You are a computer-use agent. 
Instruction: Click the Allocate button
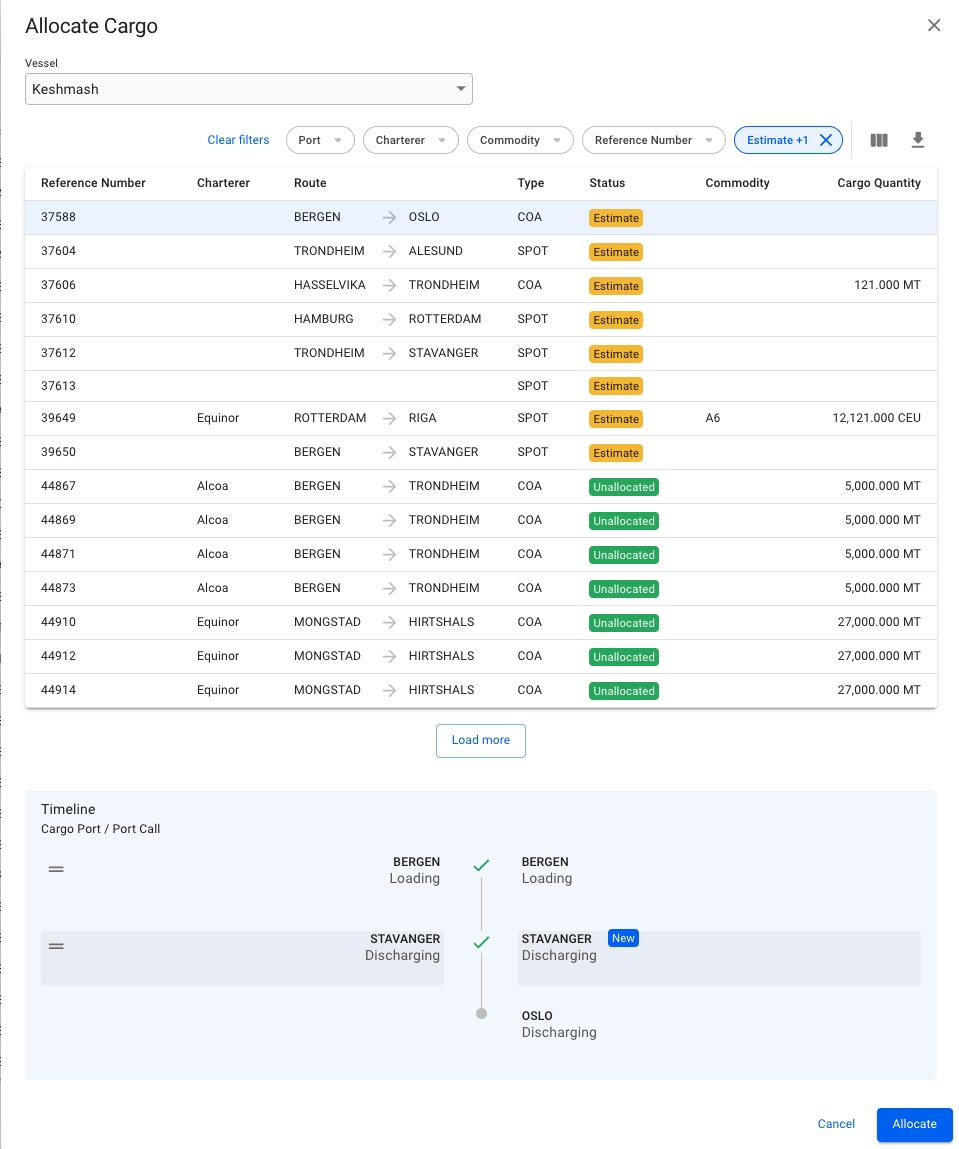(x=914, y=1124)
